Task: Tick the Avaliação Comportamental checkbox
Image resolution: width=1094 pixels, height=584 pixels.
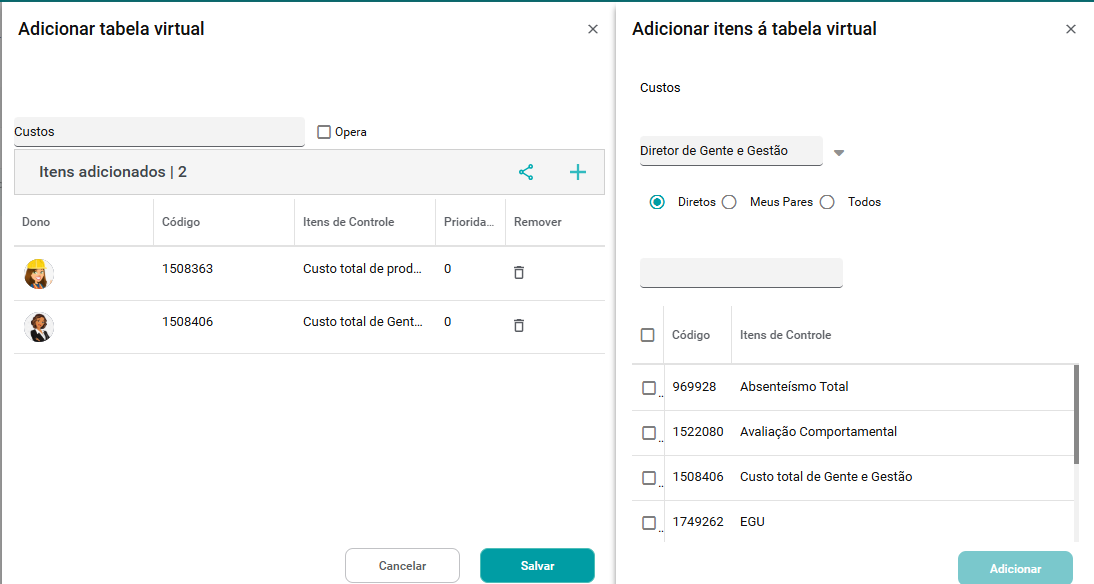Action: [649, 433]
